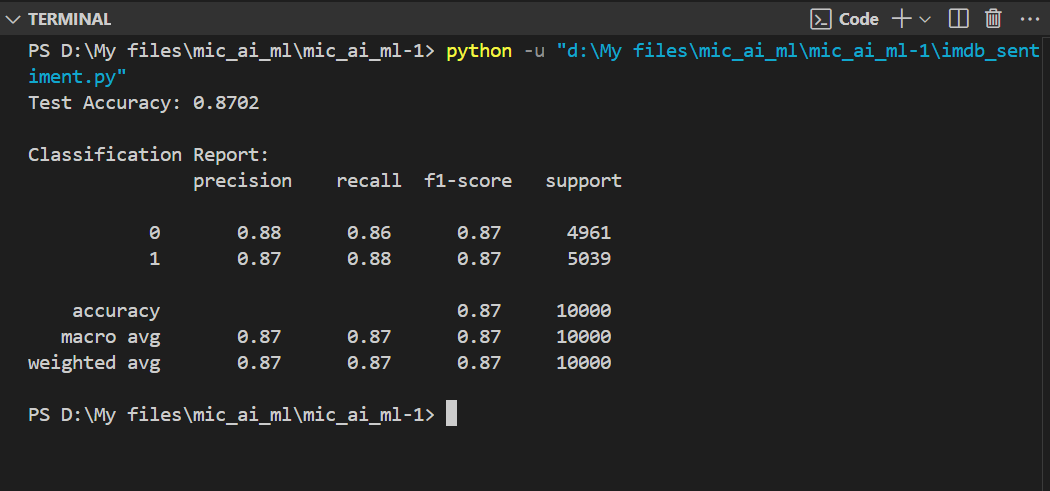Kill the terminal with the trash icon
1050x491 pixels.
point(993,19)
